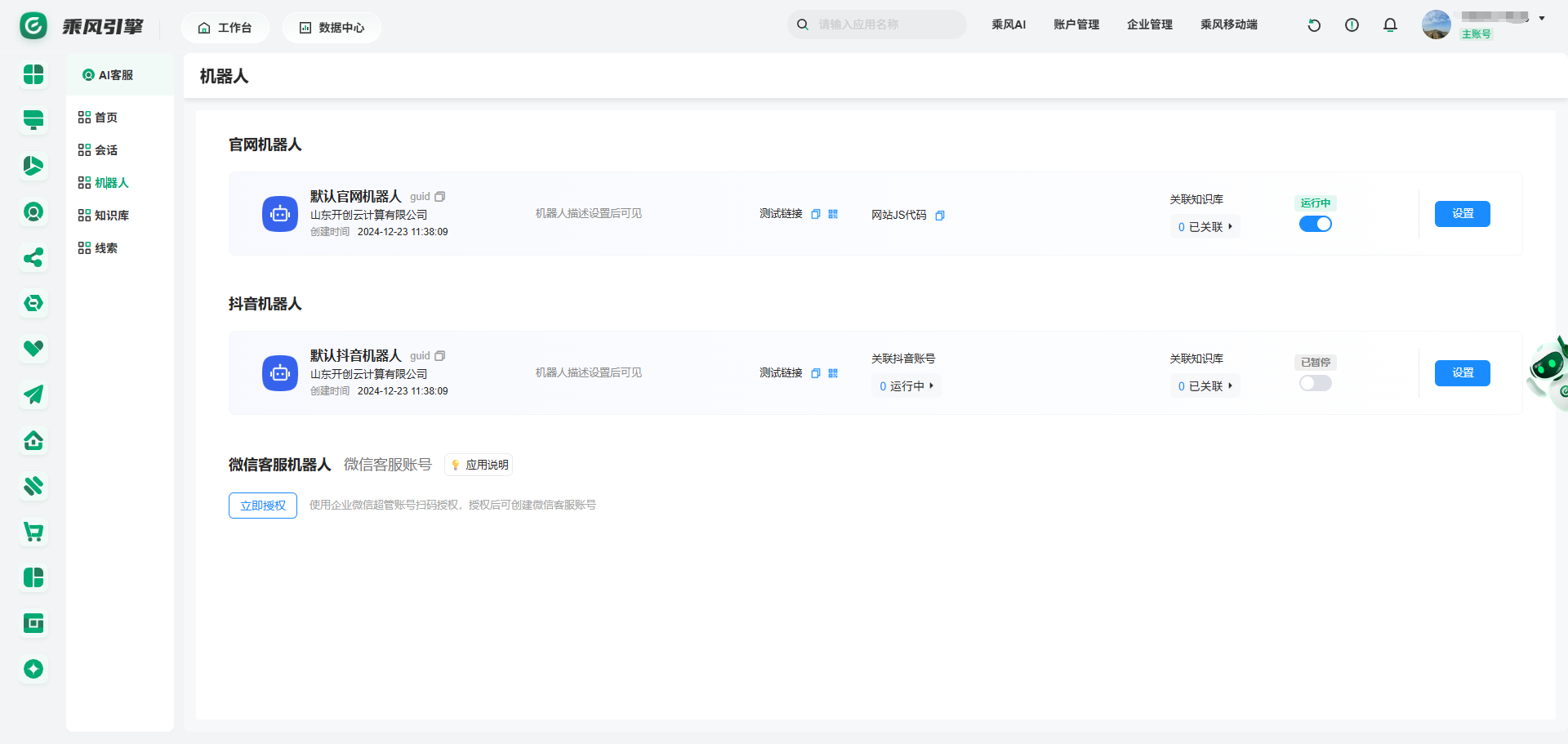Open the account dropdown arrow

(1542, 18)
